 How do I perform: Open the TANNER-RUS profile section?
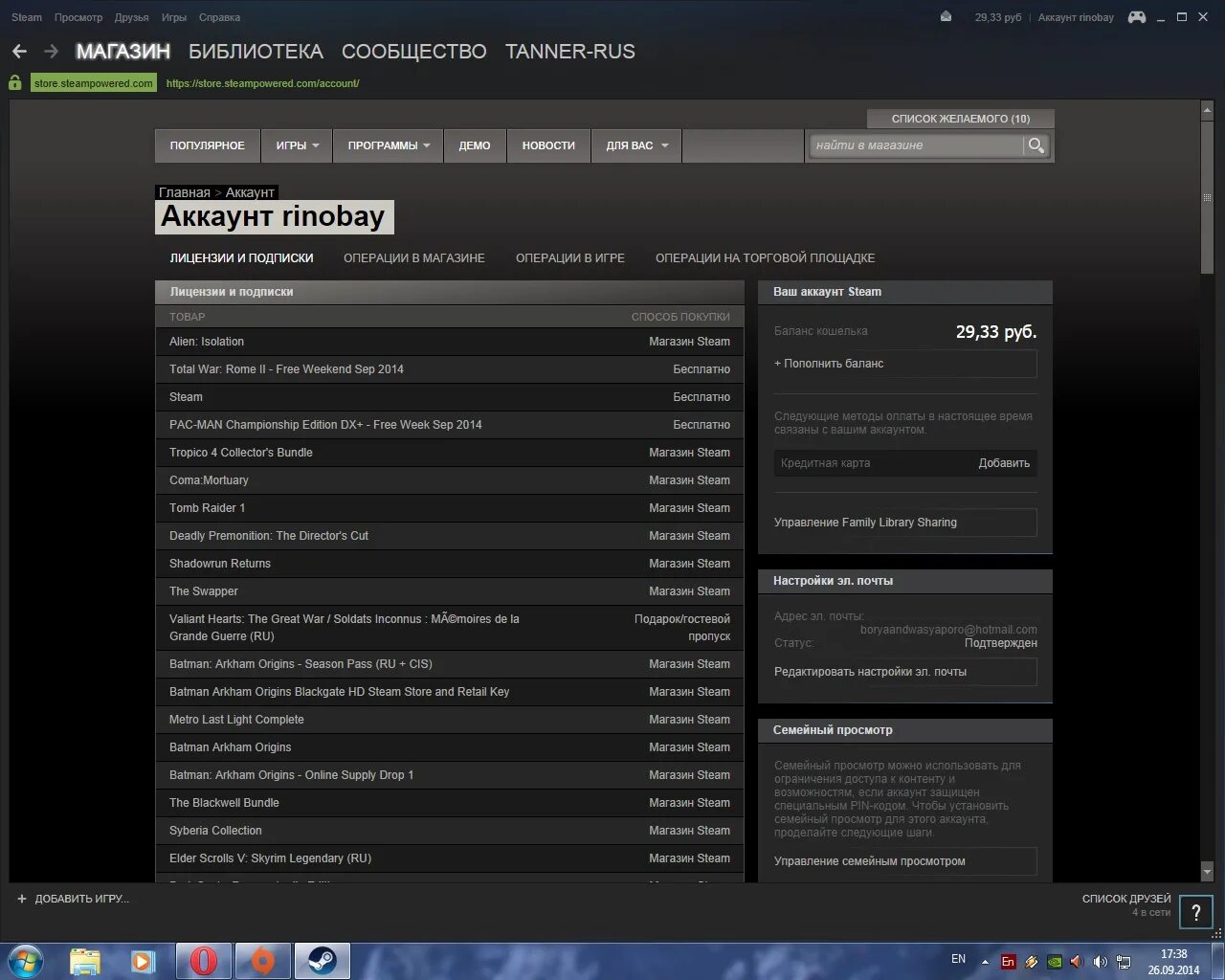(x=570, y=52)
